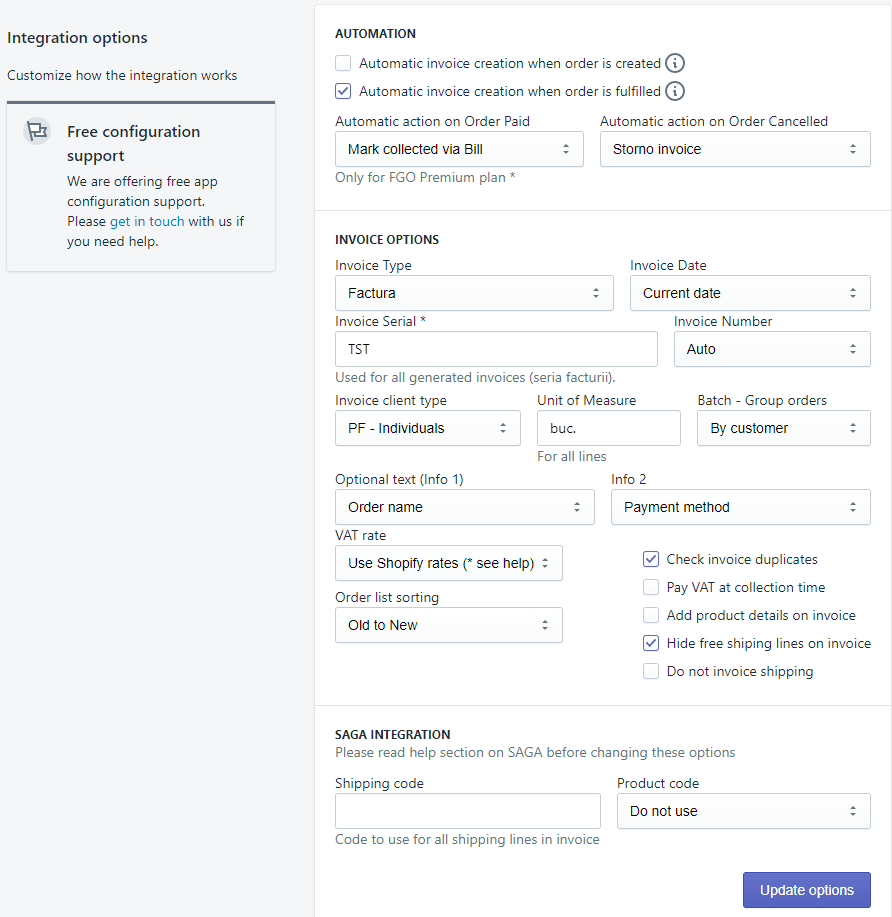Open Automatic action on Order Cancelled dropdown
The height and width of the screenshot is (917, 892).
[x=735, y=149]
